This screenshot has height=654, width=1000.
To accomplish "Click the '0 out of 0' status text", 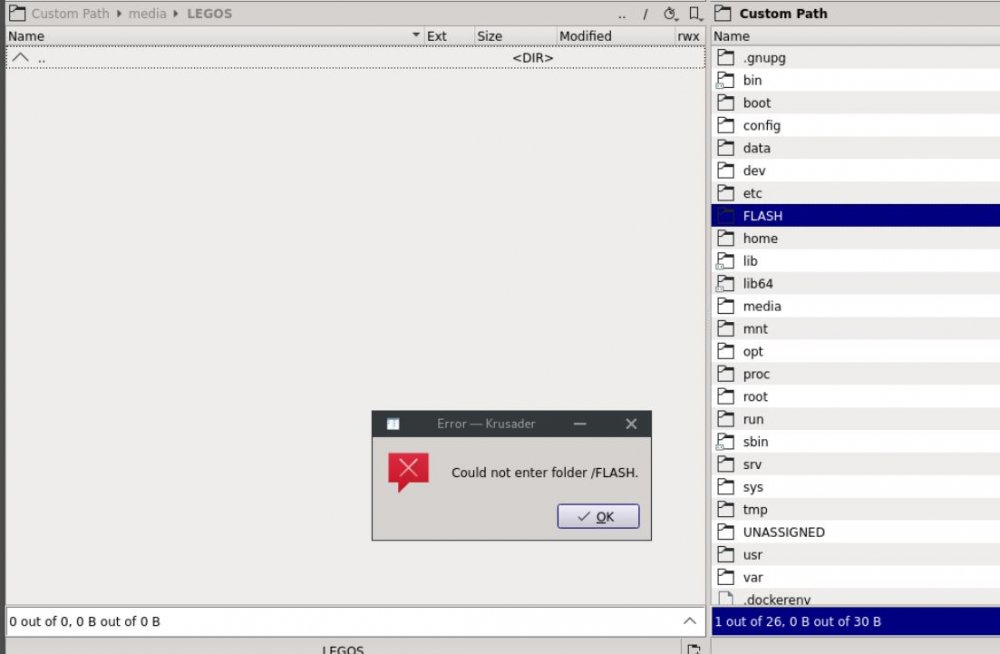I will pos(84,621).
